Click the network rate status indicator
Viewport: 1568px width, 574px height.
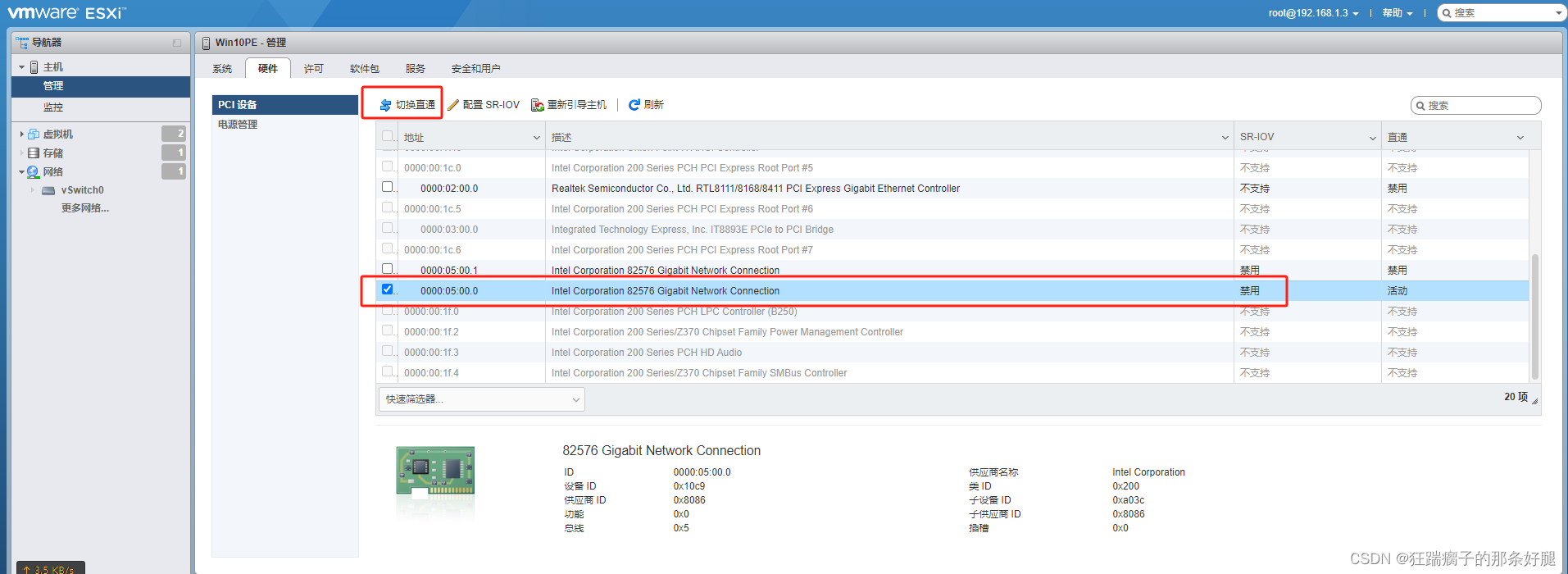pos(50,568)
